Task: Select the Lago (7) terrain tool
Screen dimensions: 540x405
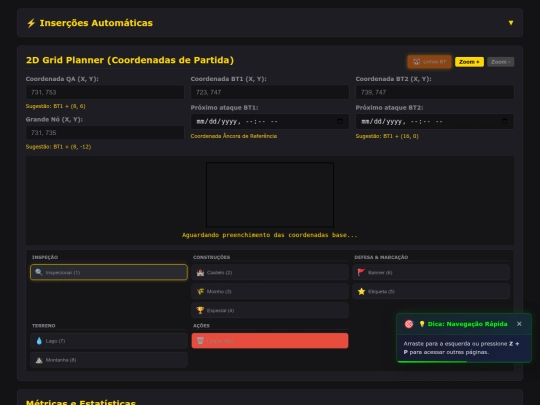Action: click(109, 341)
